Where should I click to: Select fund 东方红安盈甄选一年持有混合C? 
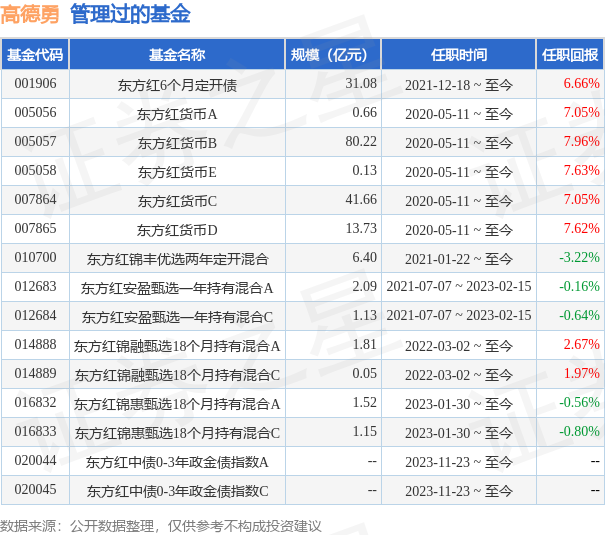click(x=177, y=317)
